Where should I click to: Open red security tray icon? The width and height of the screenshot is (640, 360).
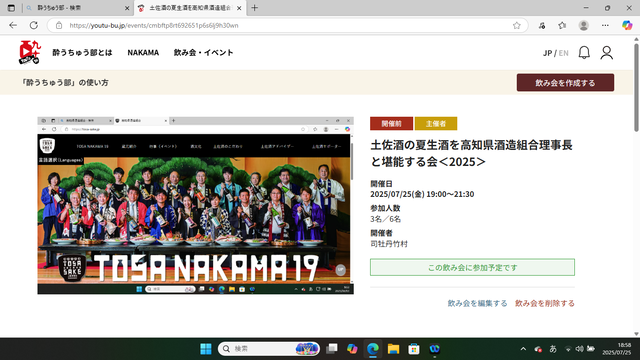pyautogui.click(x=538, y=349)
